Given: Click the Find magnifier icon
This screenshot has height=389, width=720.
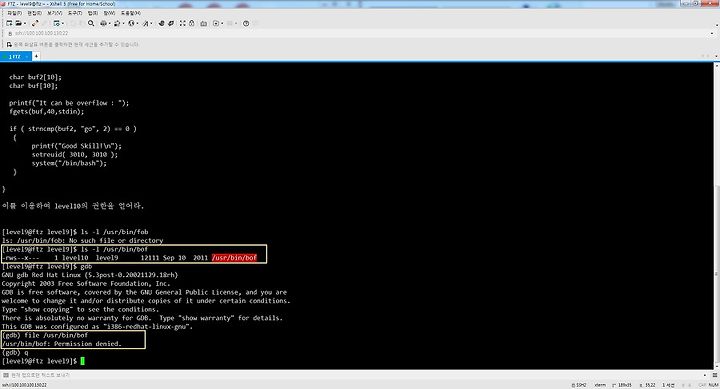Looking at the screenshot, I should point(90,23).
